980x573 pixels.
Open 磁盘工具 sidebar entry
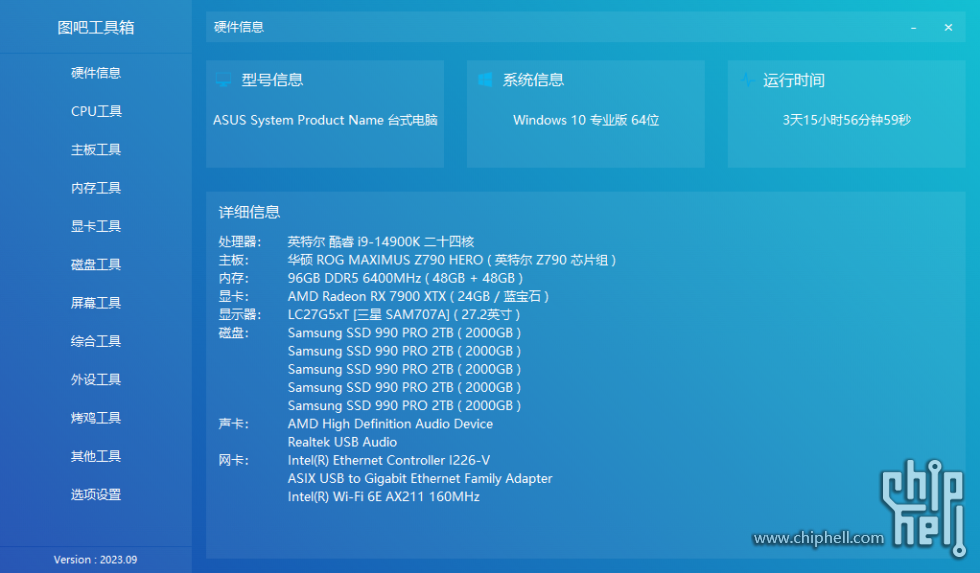coord(96,264)
